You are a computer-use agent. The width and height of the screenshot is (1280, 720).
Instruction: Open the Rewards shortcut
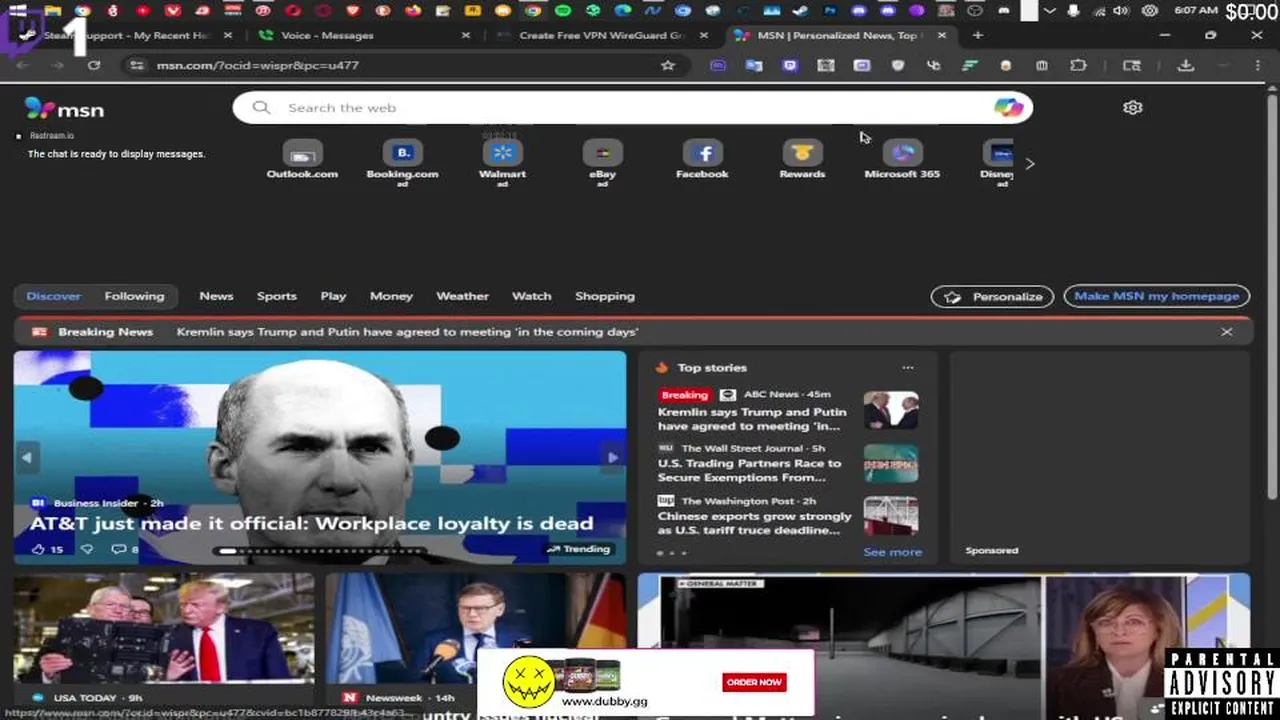802,160
